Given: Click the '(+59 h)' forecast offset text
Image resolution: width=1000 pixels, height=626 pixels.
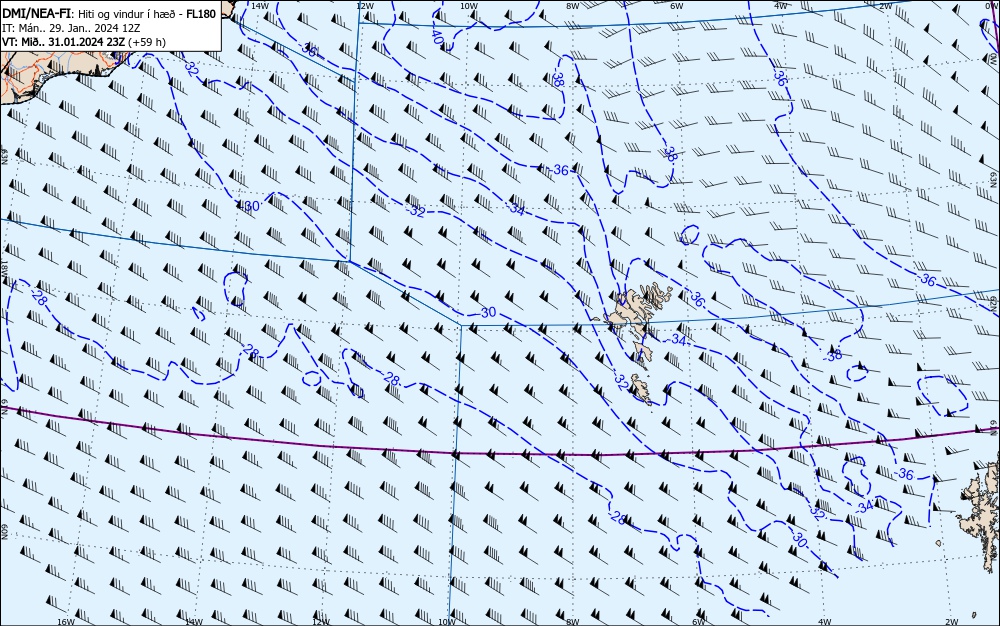Looking at the screenshot, I should pyautogui.click(x=147, y=43).
